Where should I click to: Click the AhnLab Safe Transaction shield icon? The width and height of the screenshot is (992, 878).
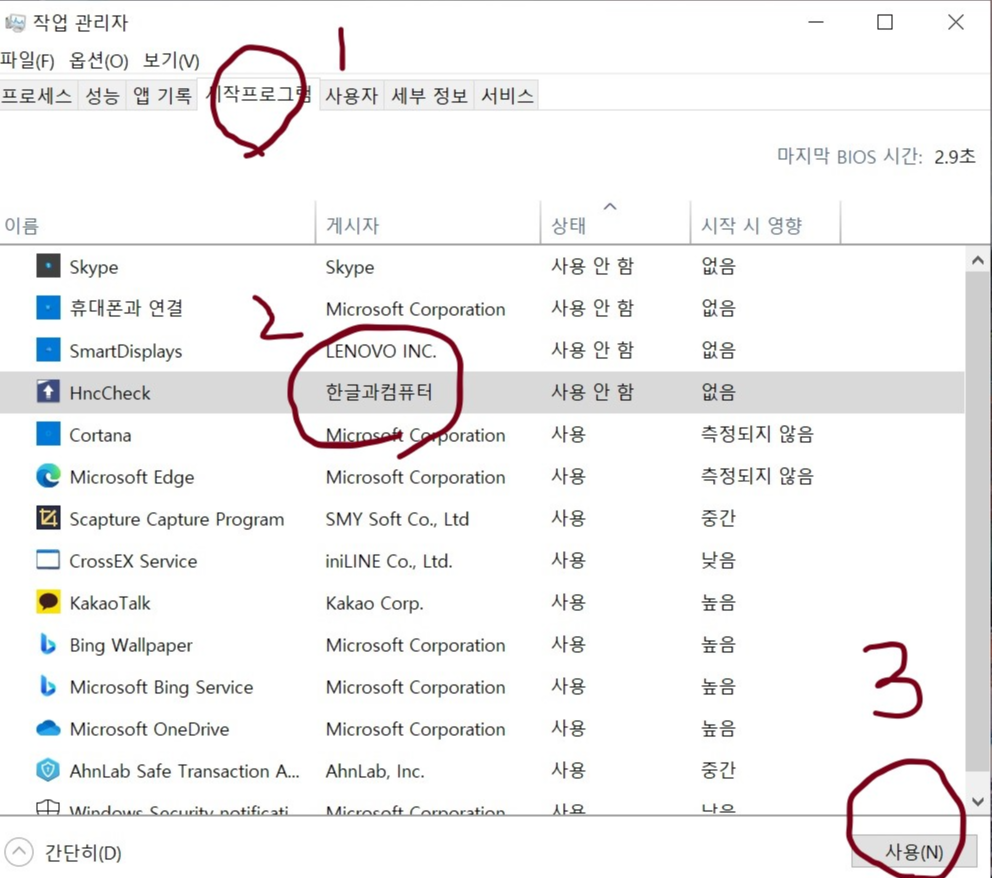pos(48,770)
